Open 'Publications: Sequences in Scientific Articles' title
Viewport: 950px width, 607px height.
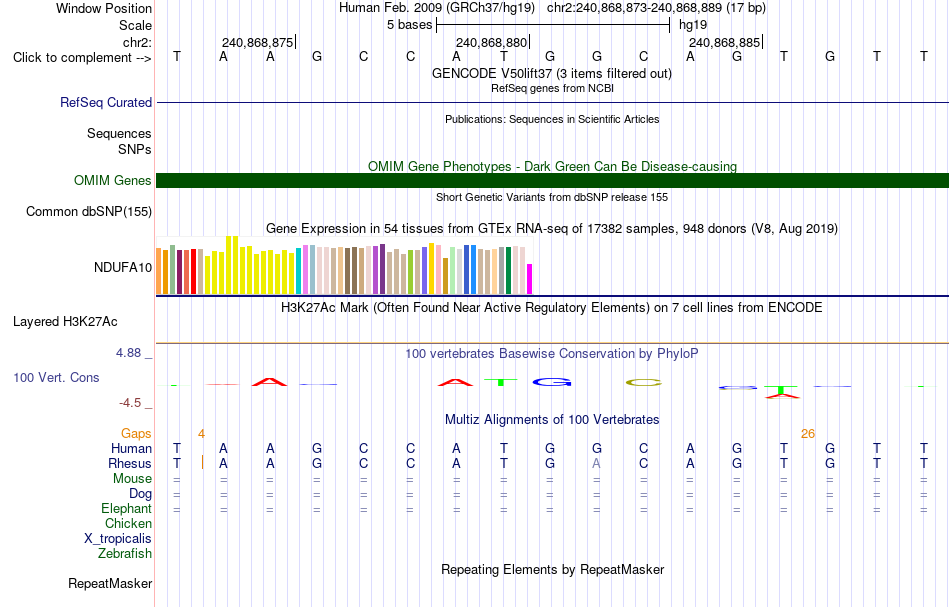point(552,119)
